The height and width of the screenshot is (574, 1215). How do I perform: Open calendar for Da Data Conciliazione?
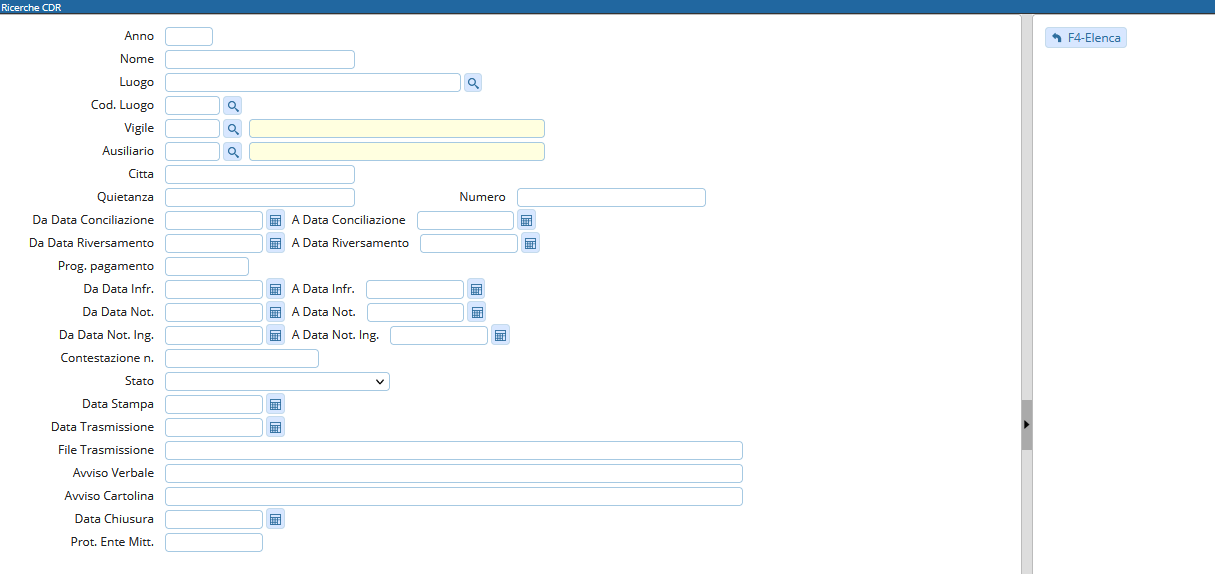[276, 220]
